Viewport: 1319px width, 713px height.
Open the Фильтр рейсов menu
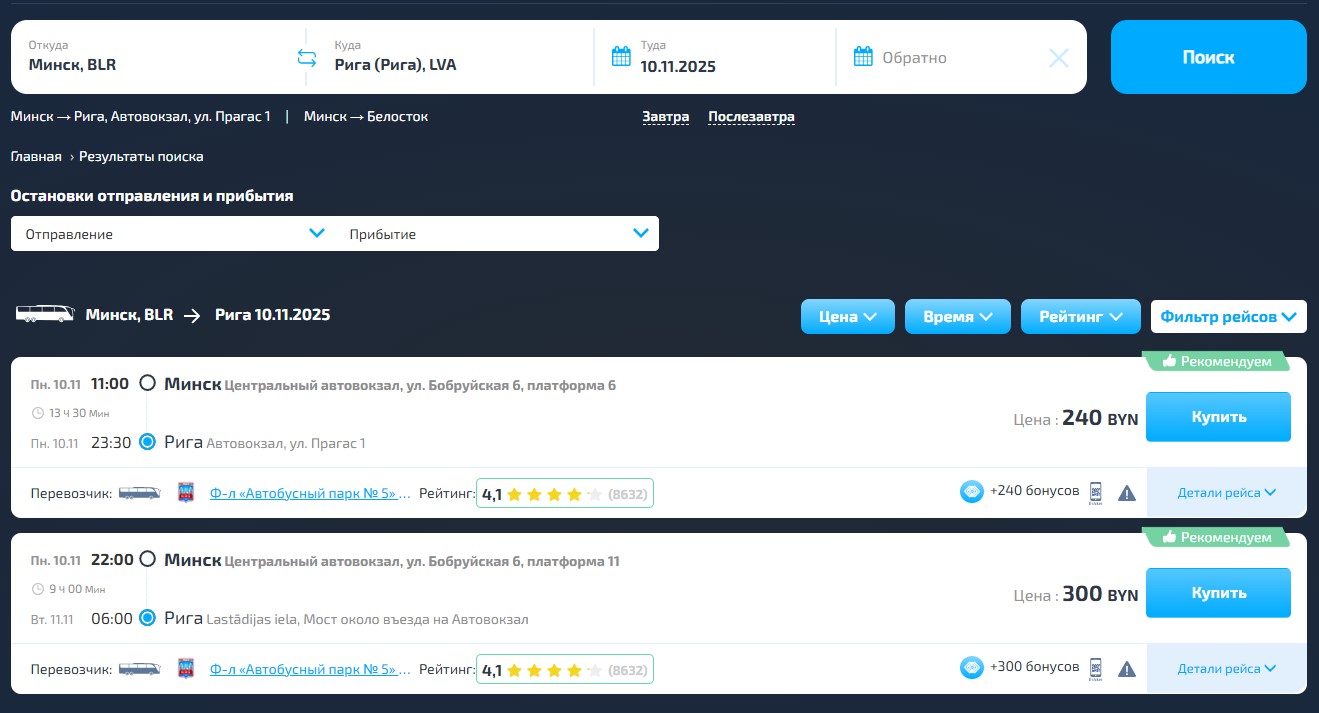1228,317
